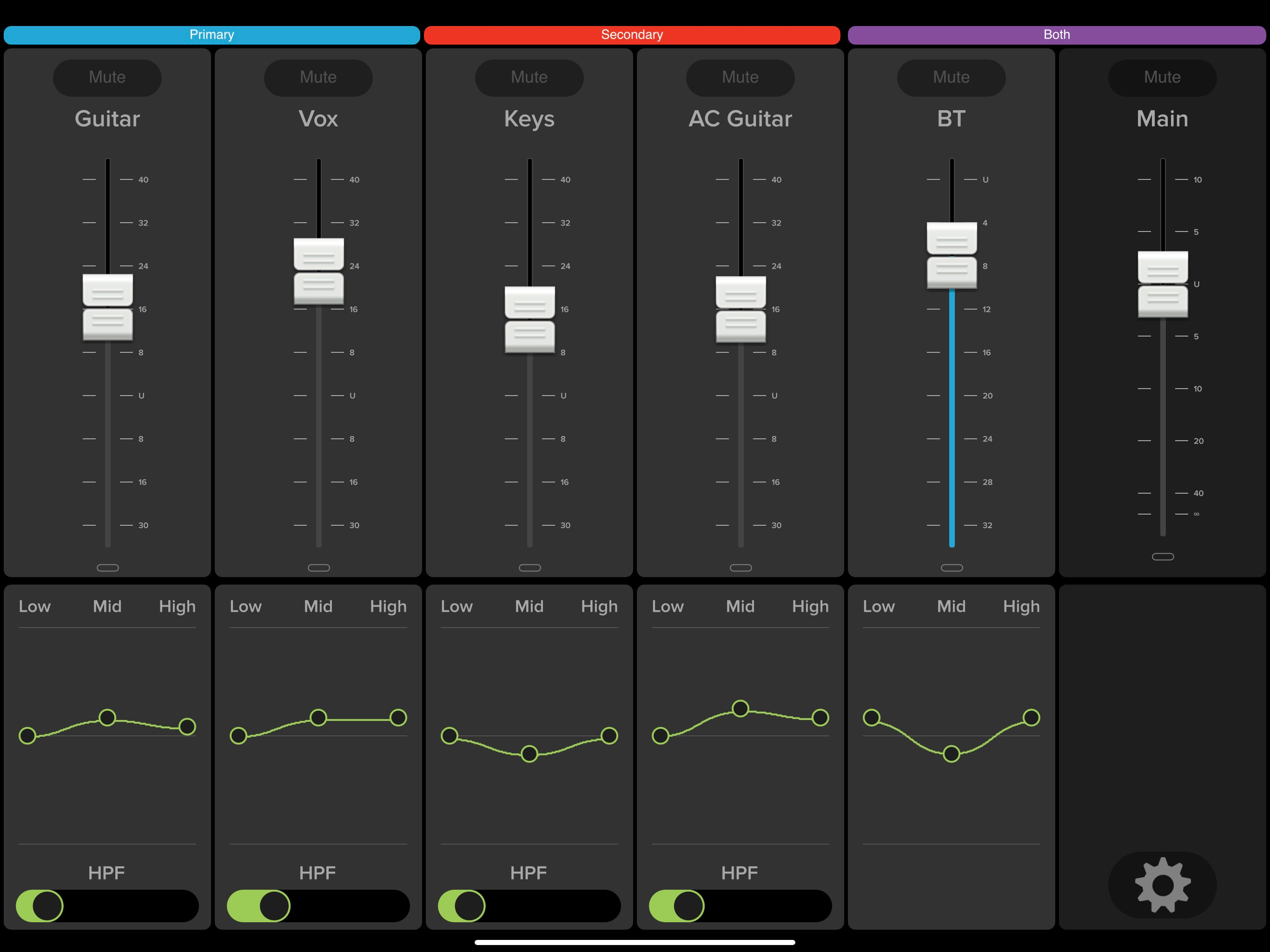Click the Main fader lower cap
This screenshot has height=952, width=1270.
click(1163, 301)
